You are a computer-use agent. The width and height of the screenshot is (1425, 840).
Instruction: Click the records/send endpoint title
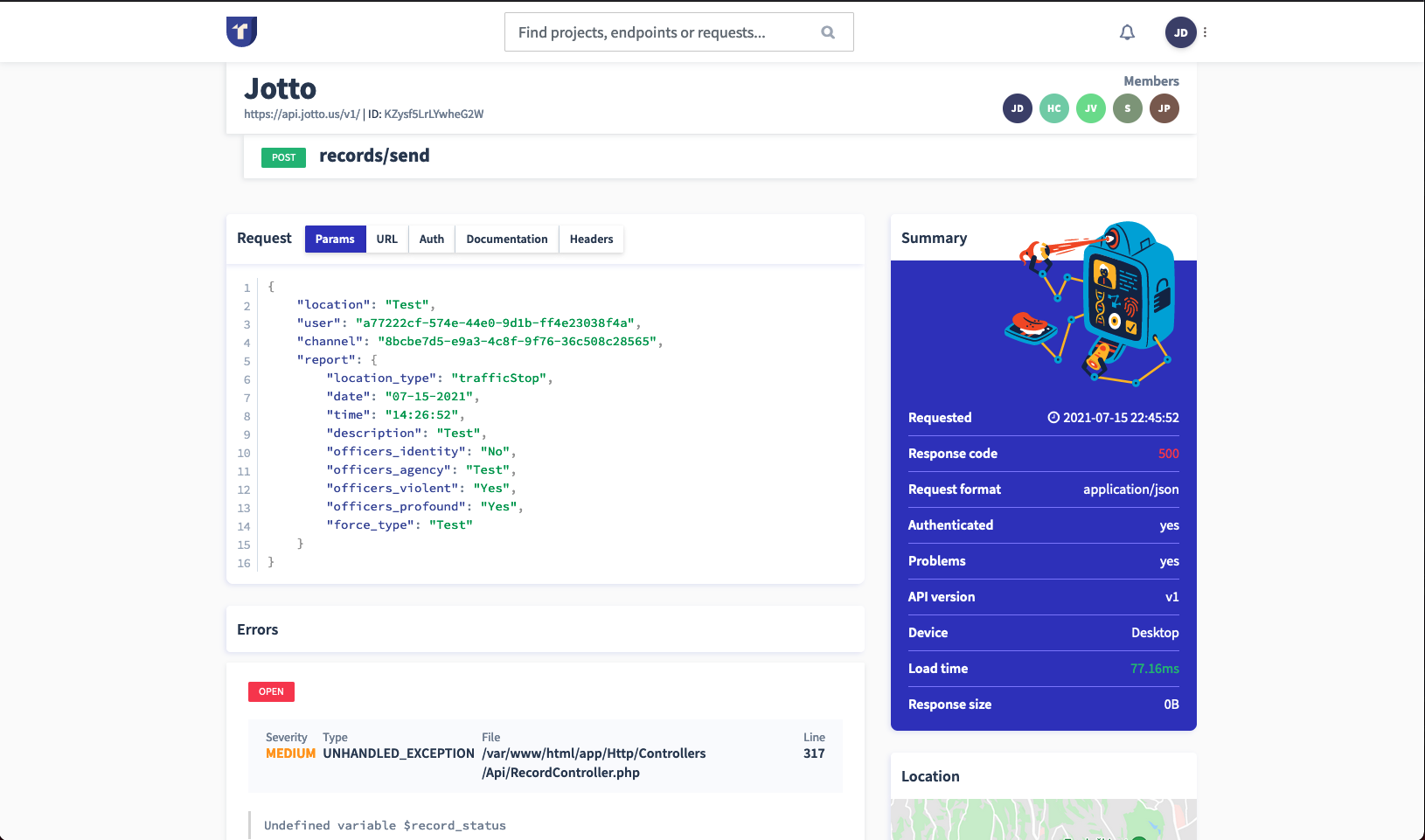374,156
